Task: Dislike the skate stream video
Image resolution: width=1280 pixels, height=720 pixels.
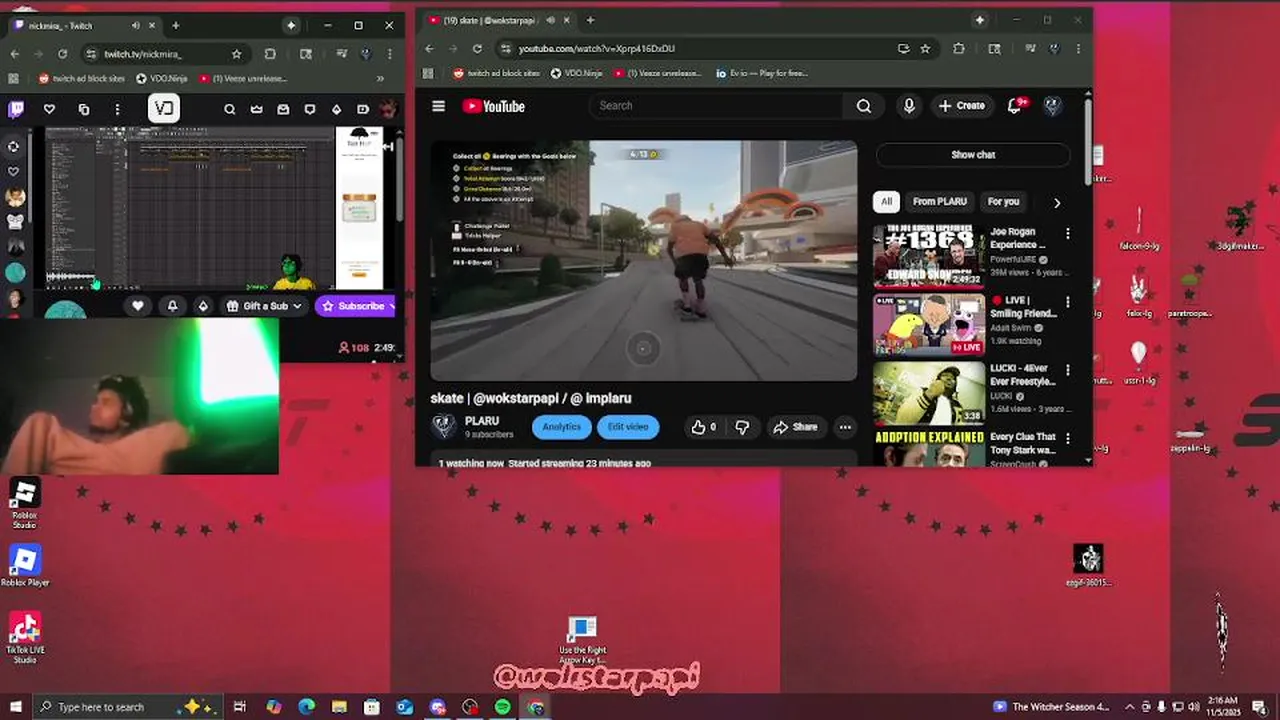Action: coord(742,427)
